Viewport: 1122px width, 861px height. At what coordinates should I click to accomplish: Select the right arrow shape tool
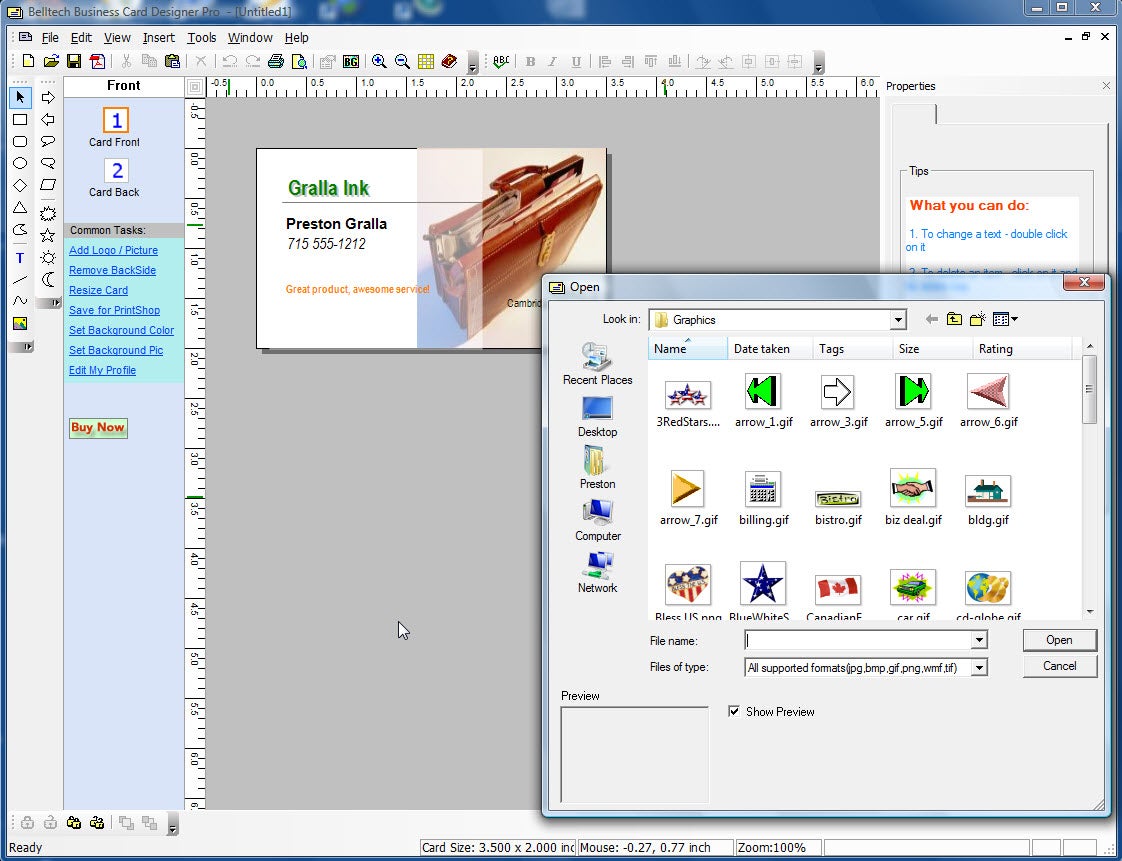(x=48, y=97)
